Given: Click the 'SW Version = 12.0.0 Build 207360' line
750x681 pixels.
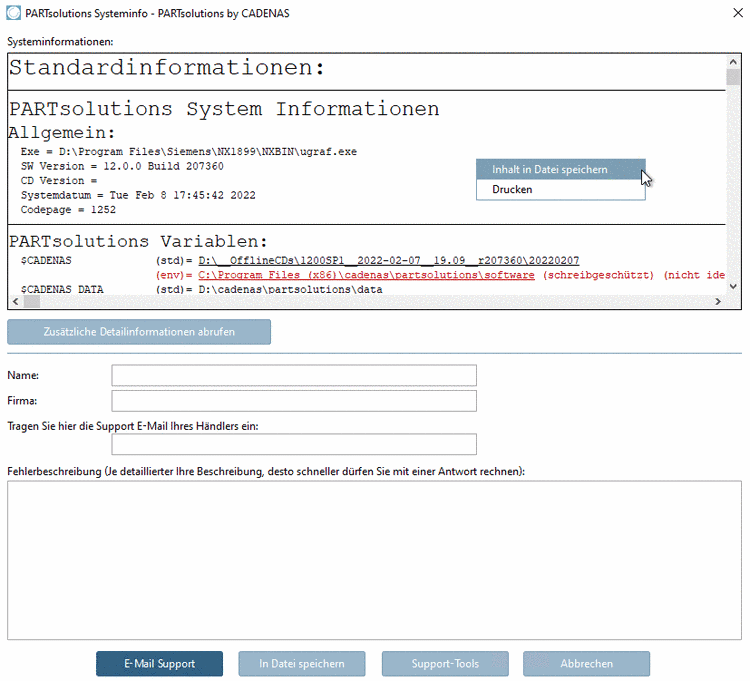Looking at the screenshot, I should coord(122,166).
